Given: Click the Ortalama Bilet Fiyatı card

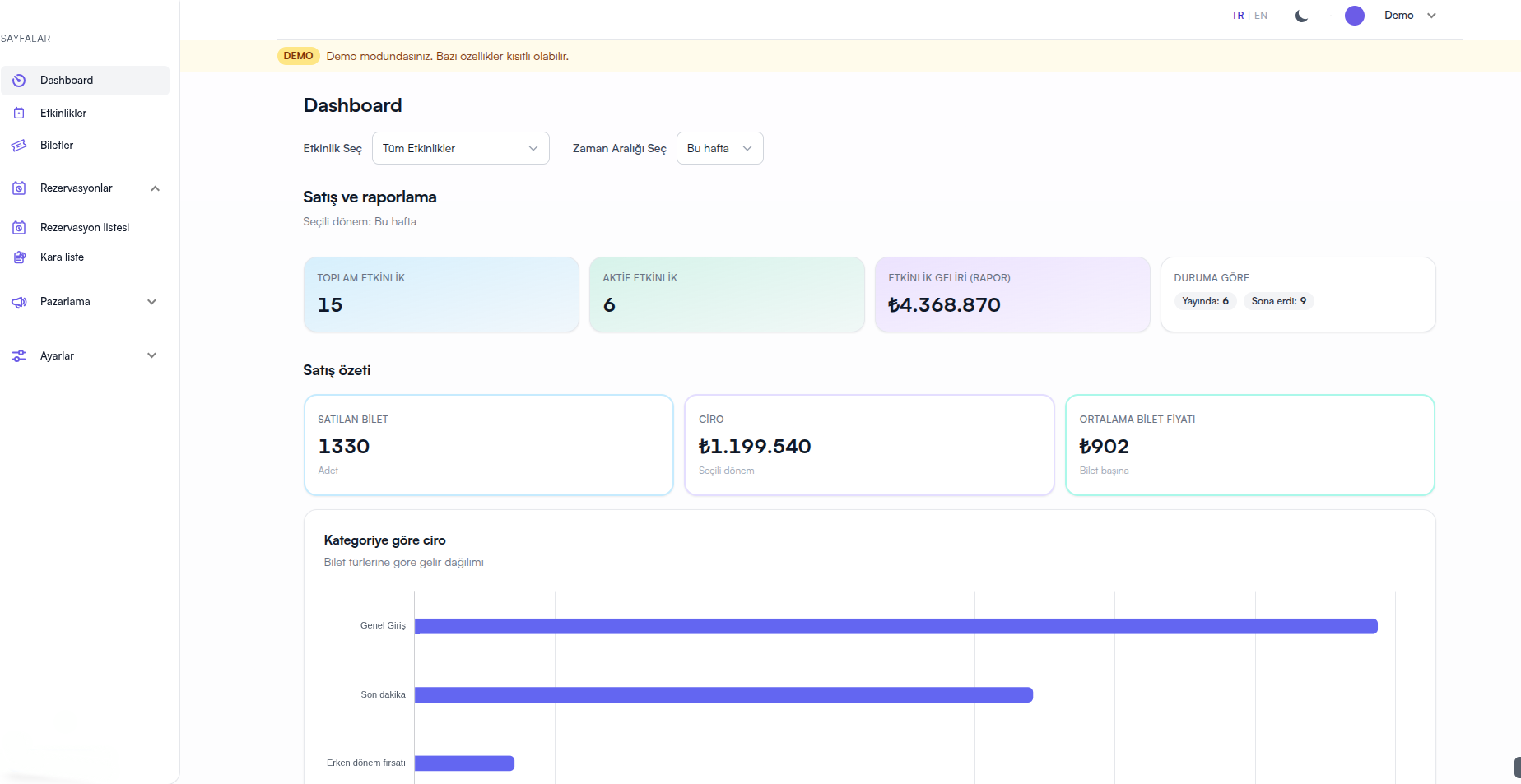Looking at the screenshot, I should point(1250,445).
